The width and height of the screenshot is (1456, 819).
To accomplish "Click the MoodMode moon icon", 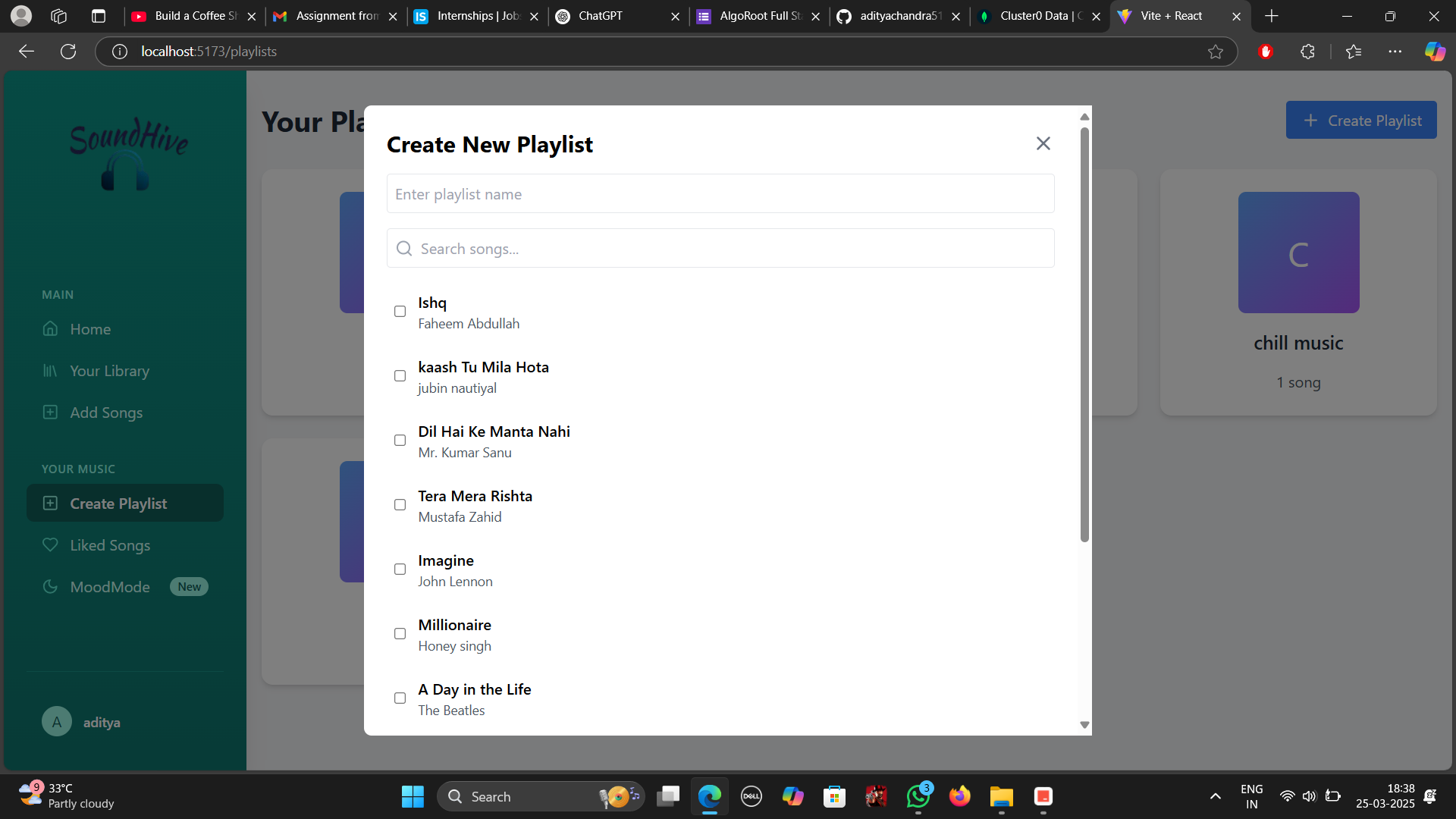I will [x=50, y=586].
